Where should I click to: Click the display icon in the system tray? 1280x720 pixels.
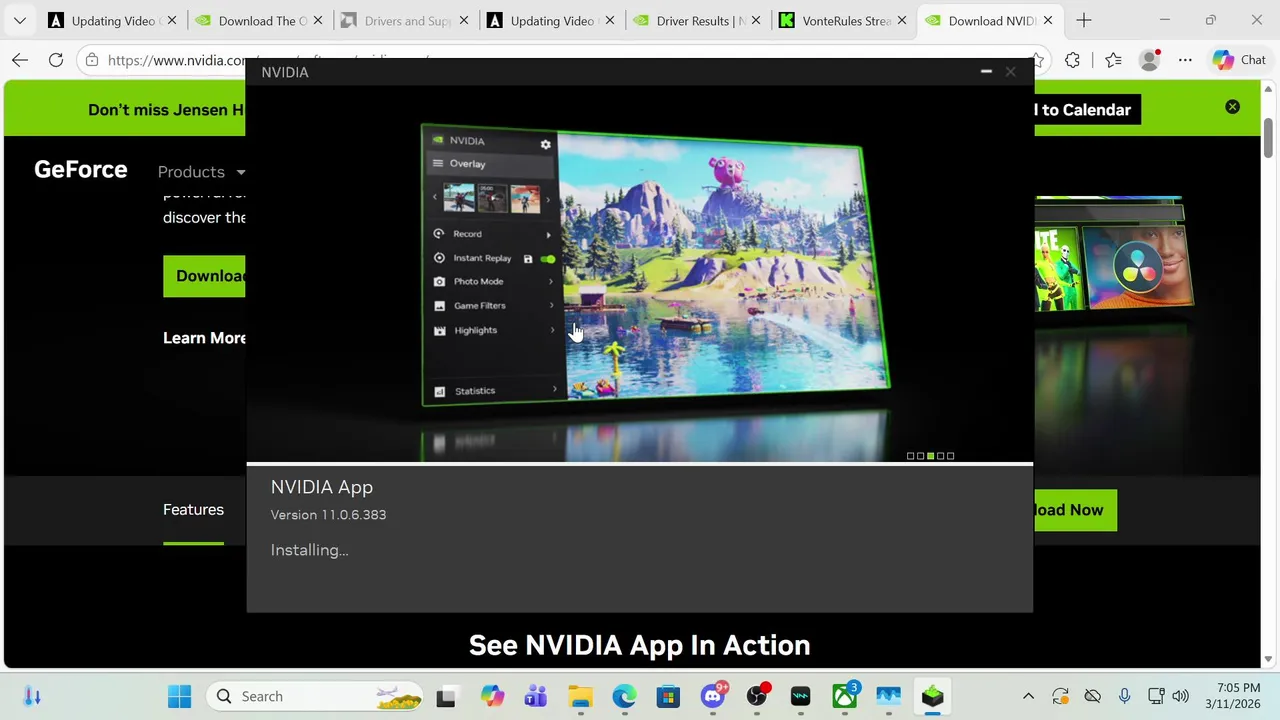(x=1156, y=696)
